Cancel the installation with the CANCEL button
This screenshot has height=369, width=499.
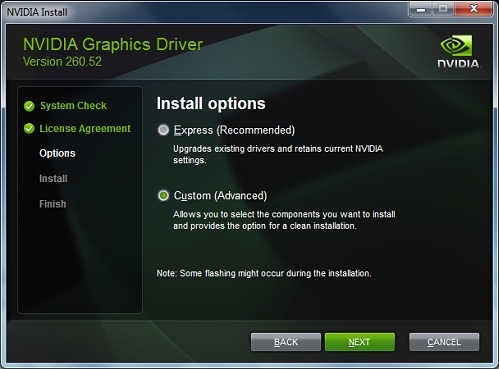[x=444, y=342]
